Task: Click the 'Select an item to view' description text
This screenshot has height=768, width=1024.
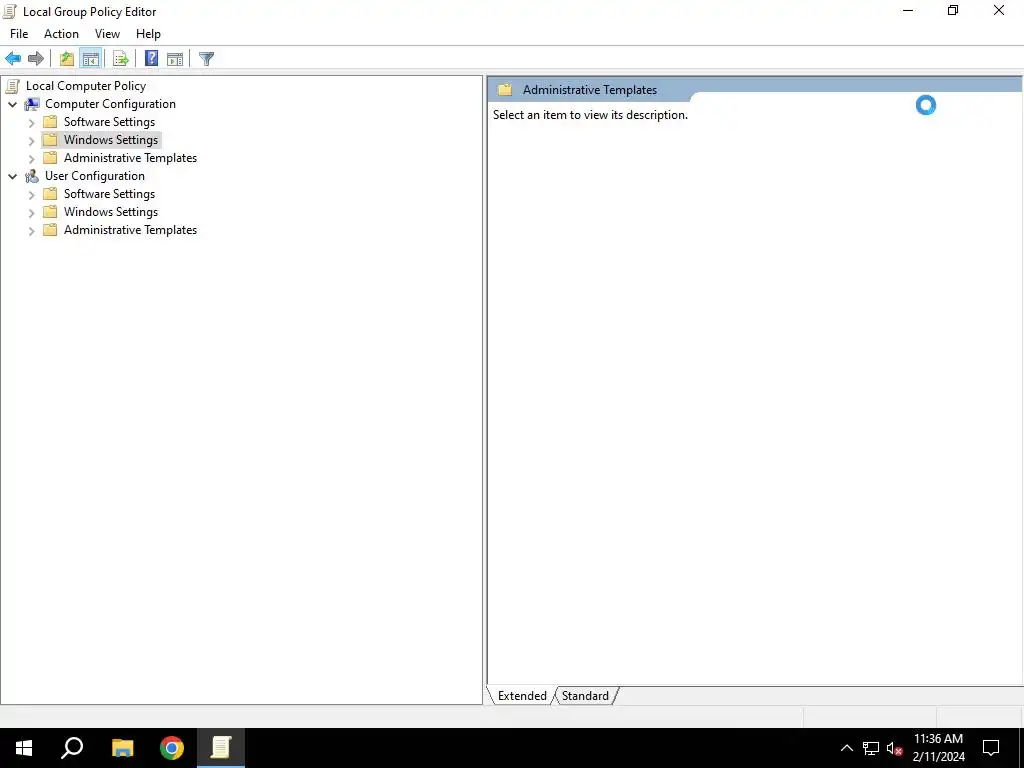Action: click(590, 115)
